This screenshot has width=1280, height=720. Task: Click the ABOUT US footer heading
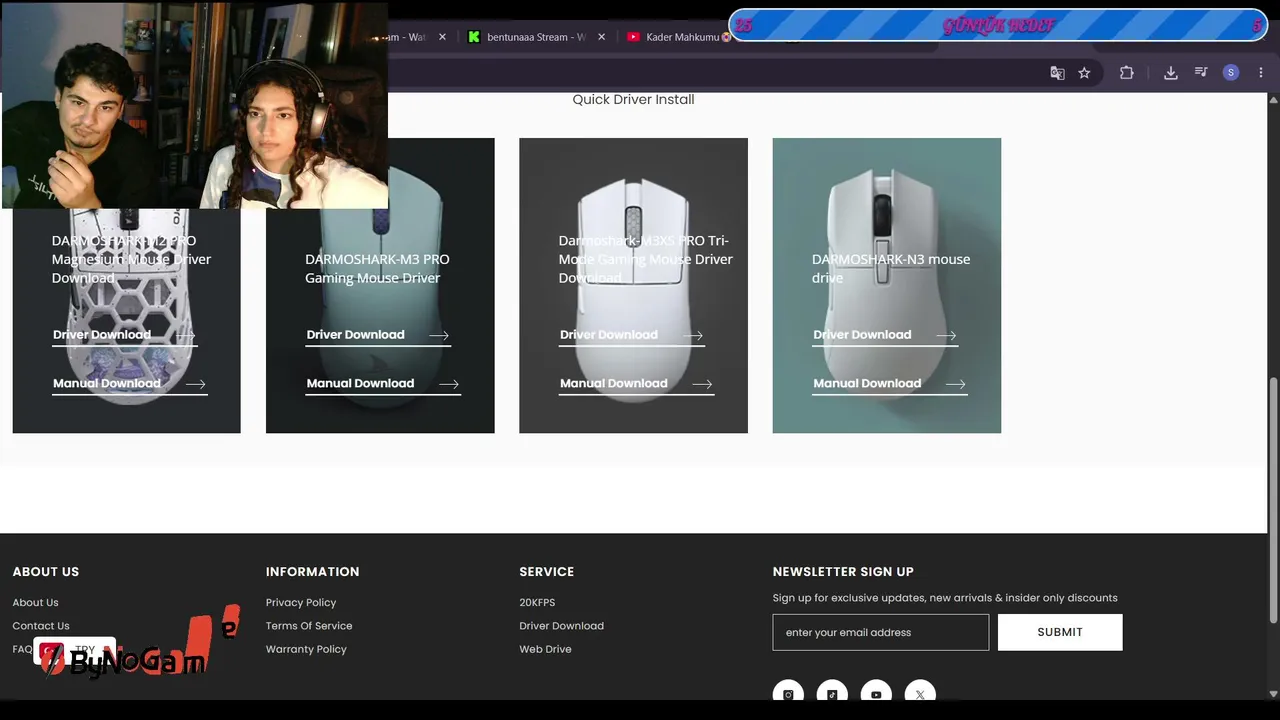pos(46,572)
